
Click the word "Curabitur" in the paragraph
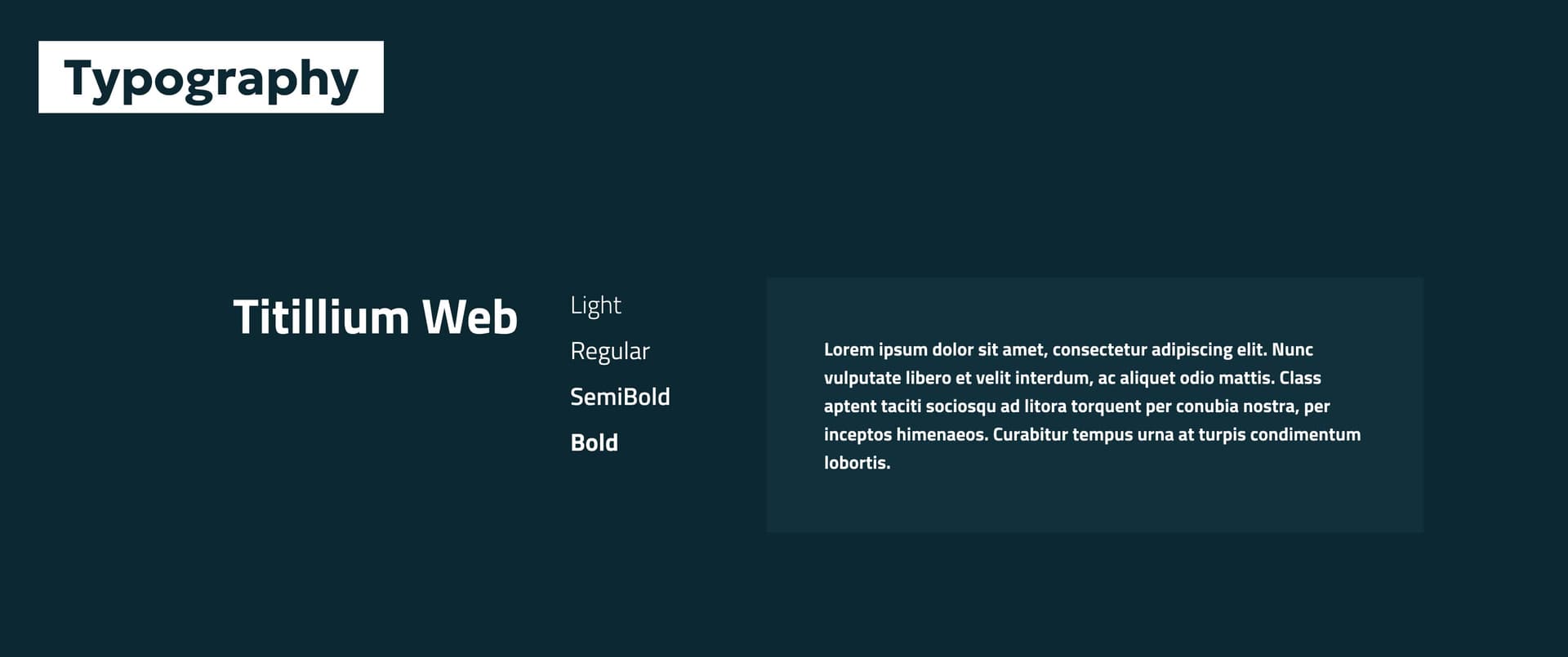[1030, 435]
